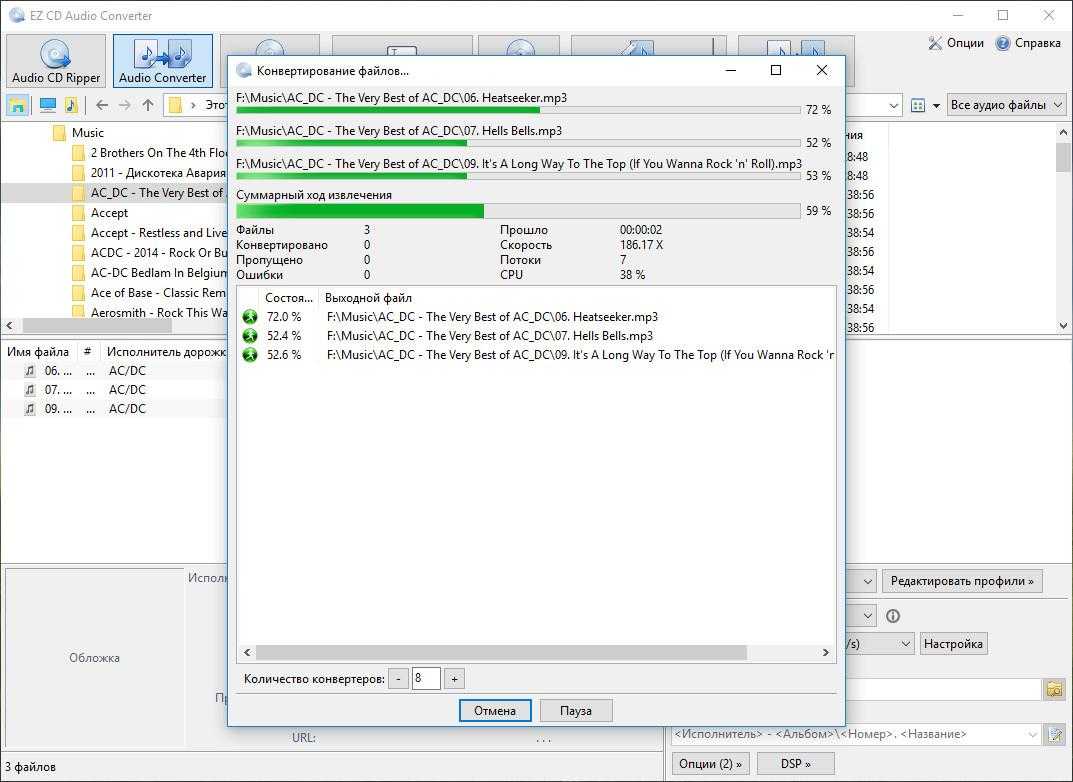Click the info icon near format dropdown

(892, 616)
